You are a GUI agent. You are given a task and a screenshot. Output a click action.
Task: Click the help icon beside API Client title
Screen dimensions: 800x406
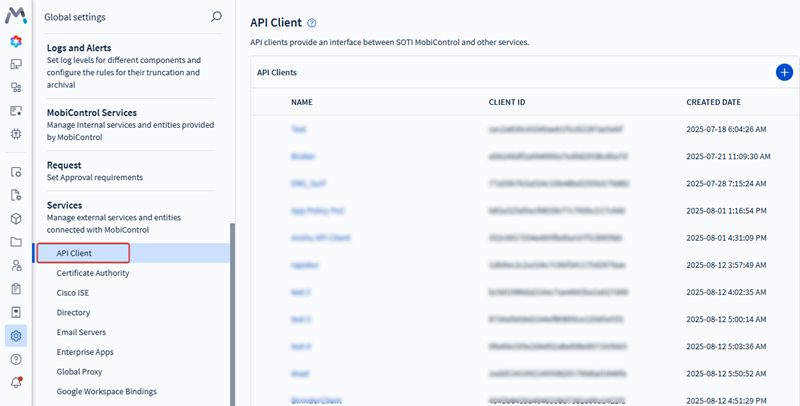312,23
